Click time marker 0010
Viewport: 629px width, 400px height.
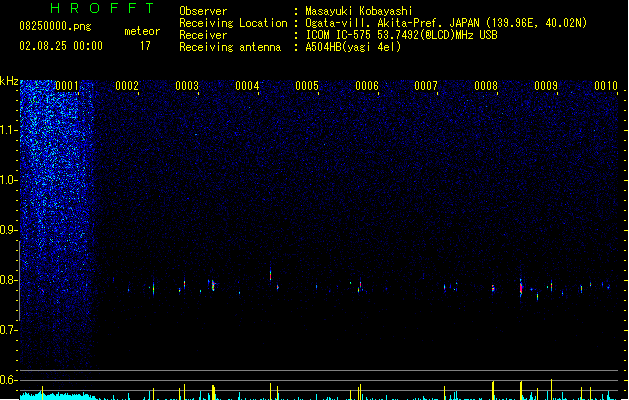coord(606,86)
